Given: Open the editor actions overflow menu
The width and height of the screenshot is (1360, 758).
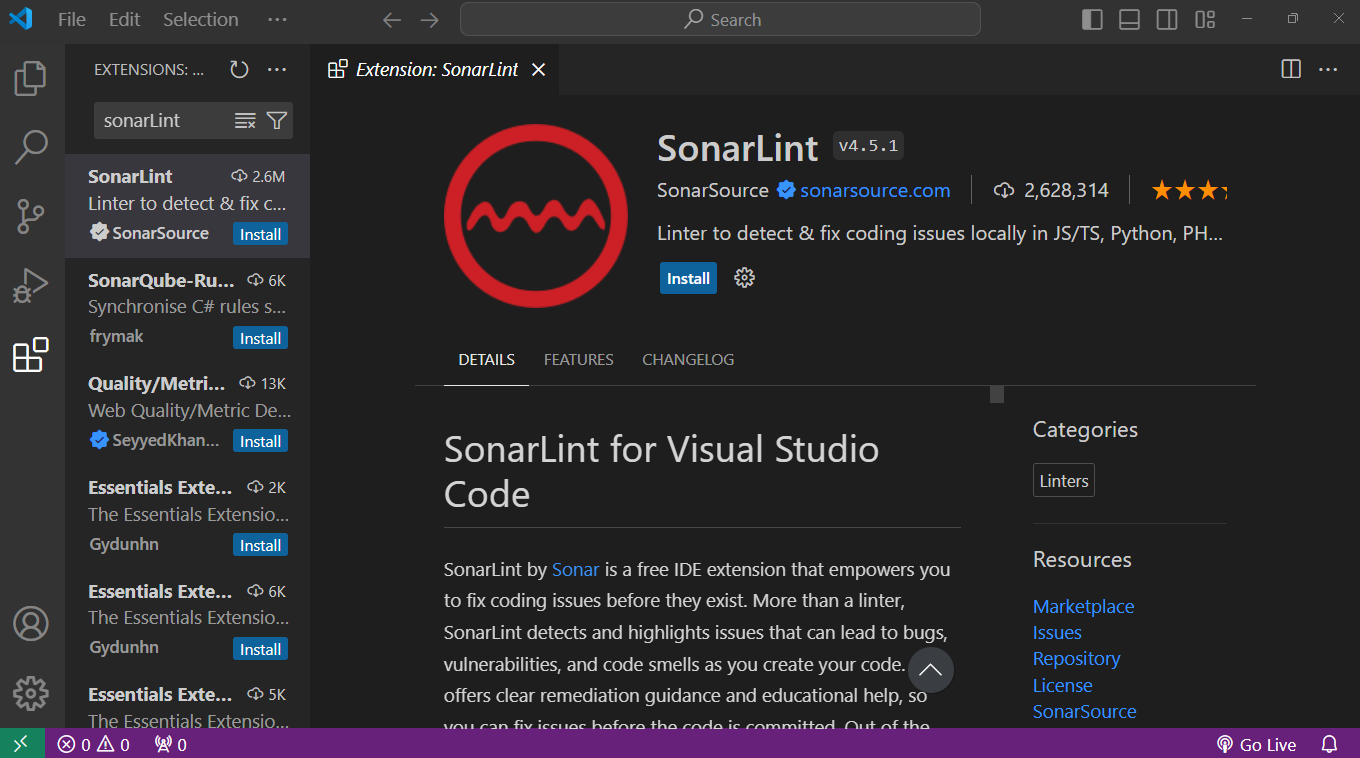Looking at the screenshot, I should [1327, 69].
